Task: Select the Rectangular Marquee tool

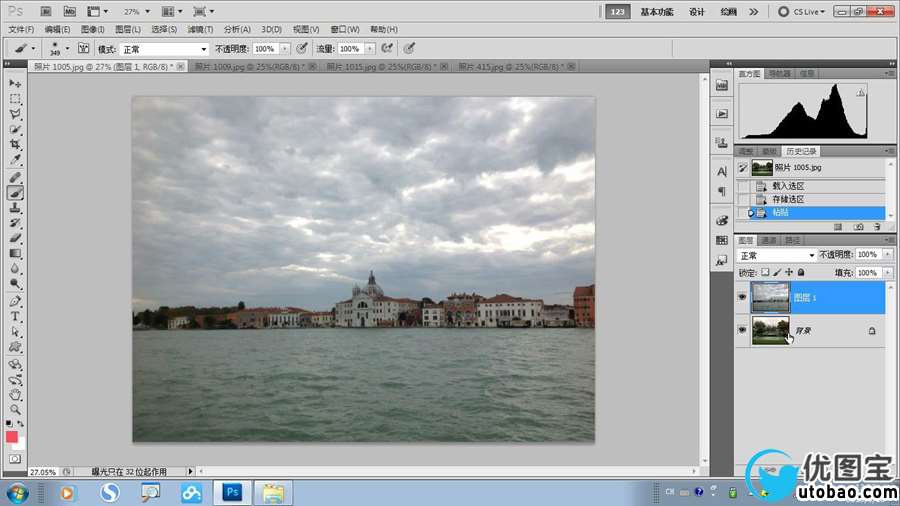Action: tap(15, 99)
